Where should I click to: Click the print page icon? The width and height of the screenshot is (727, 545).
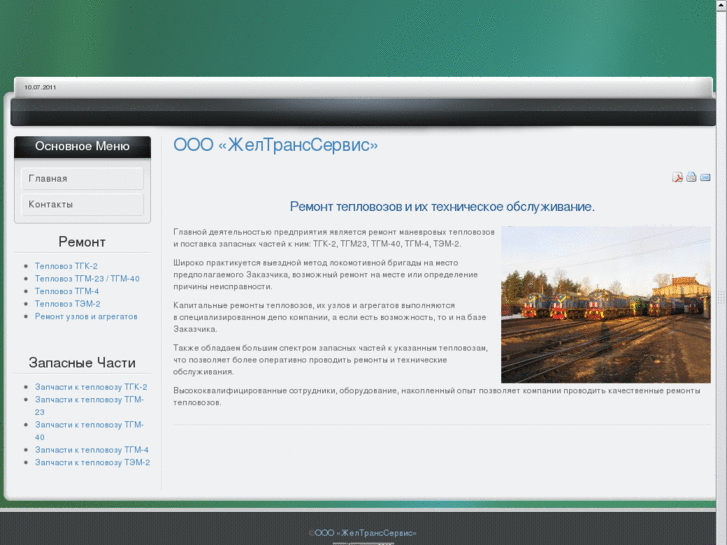click(691, 177)
